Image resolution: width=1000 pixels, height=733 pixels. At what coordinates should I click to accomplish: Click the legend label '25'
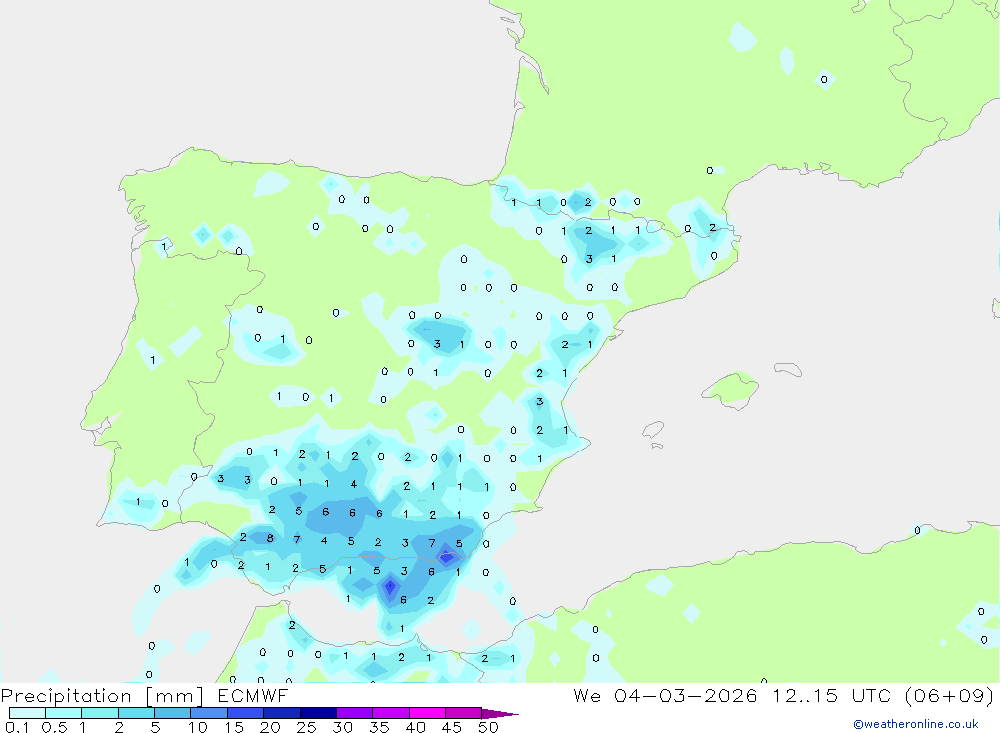(x=307, y=727)
